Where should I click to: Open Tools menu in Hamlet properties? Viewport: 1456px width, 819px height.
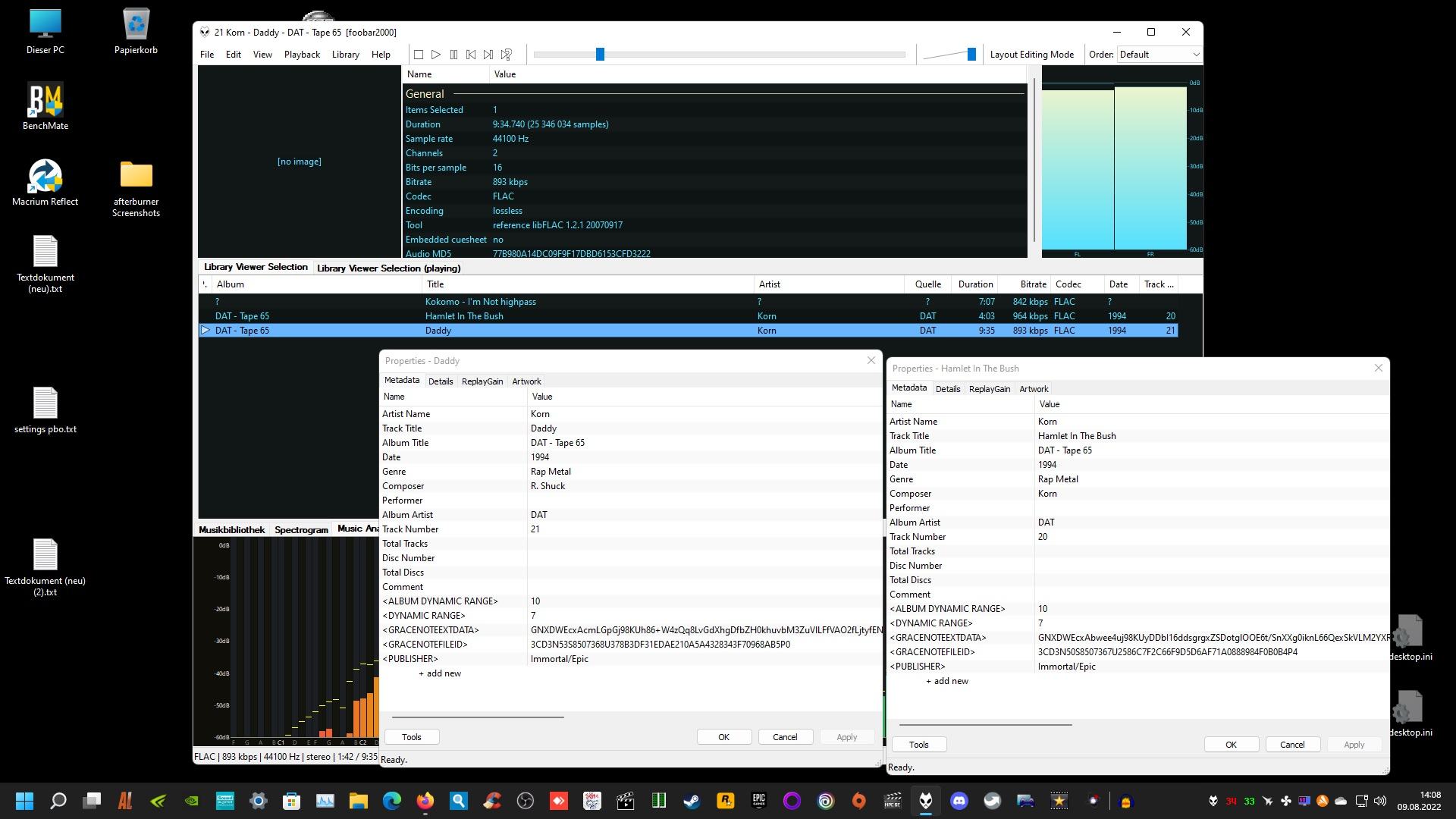tap(918, 745)
